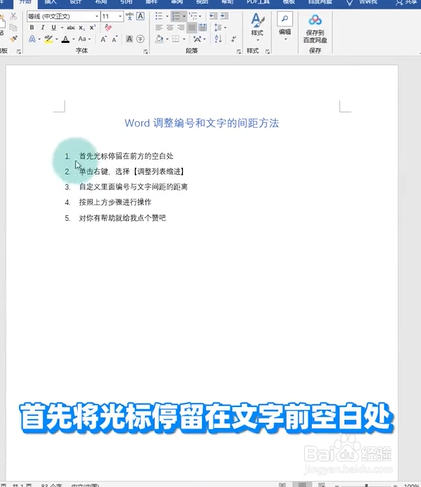Open the font name combo box
Viewport: 421px width, 487px height.
coord(63,16)
